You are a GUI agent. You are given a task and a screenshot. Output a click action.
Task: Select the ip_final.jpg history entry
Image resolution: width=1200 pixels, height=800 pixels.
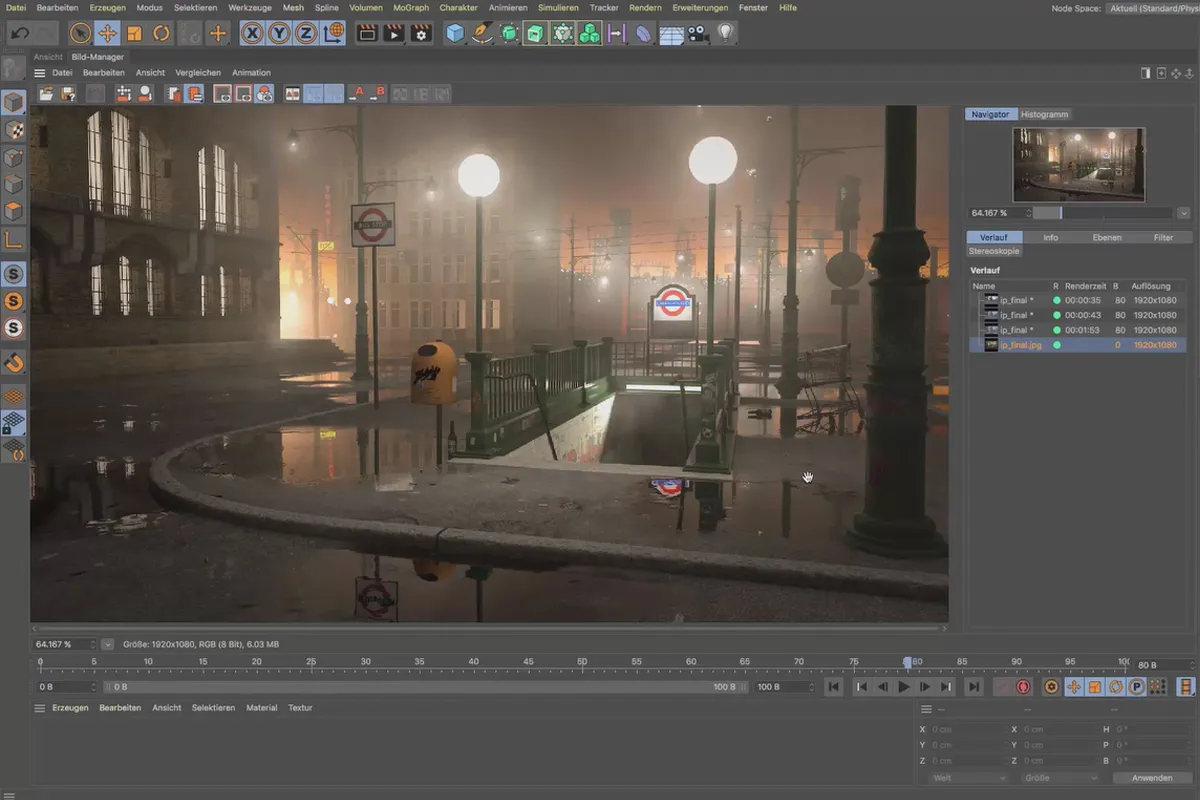pyautogui.click(x=1077, y=345)
